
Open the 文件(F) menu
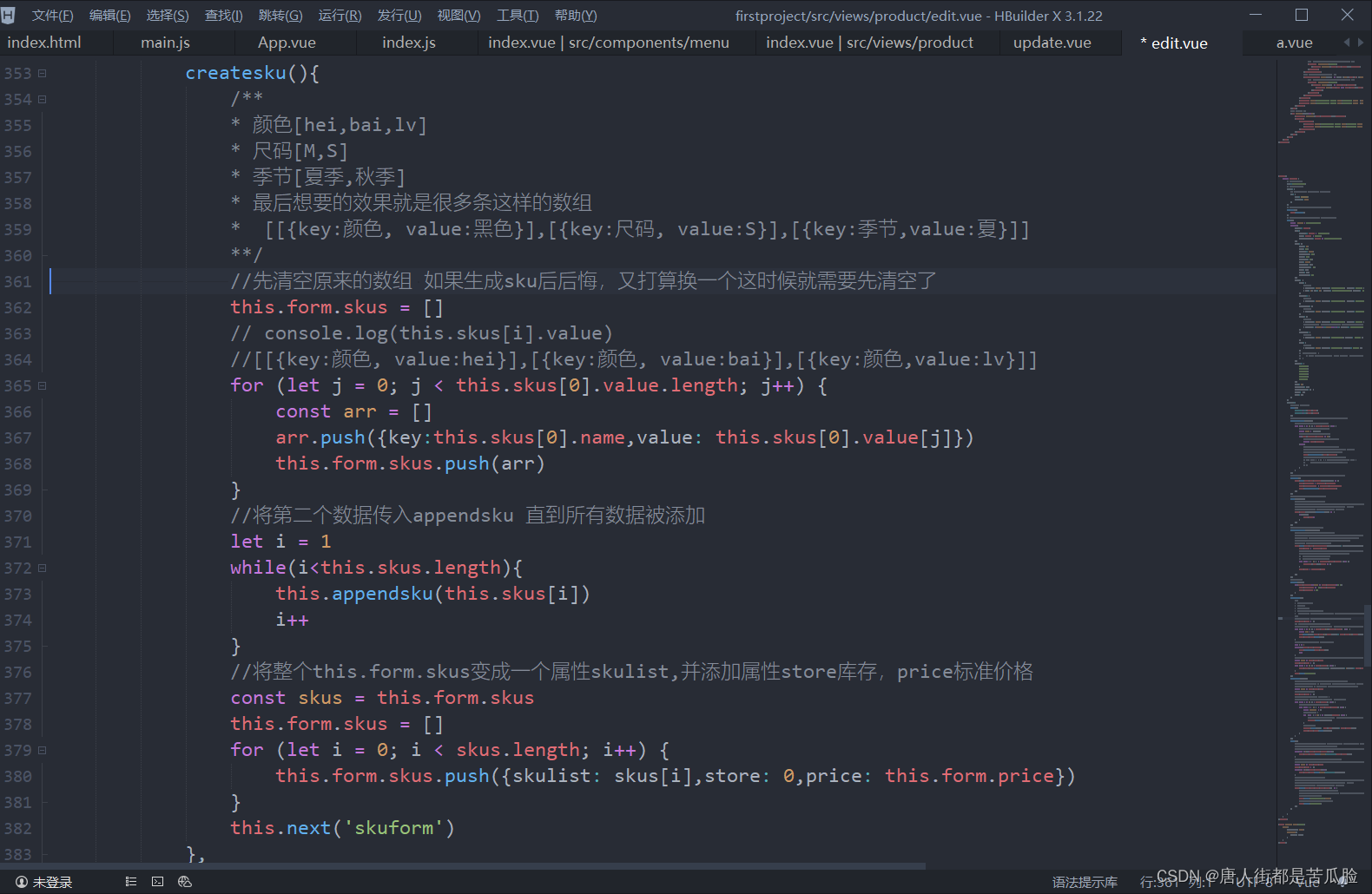(52, 16)
